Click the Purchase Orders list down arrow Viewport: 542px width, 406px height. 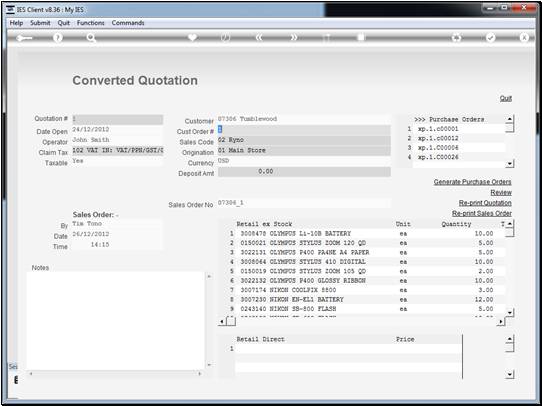510,164
